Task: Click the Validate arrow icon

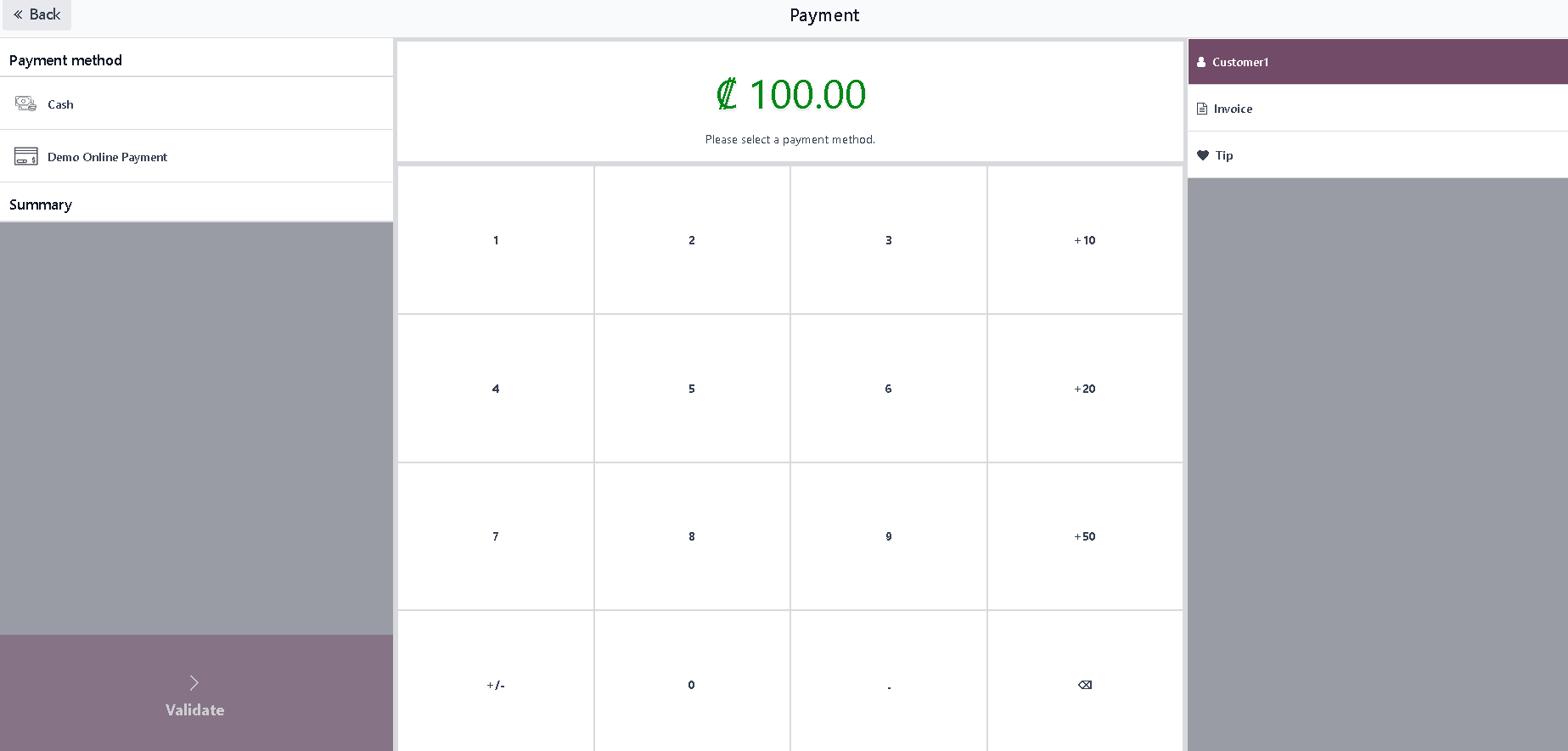Action: pyautogui.click(x=194, y=683)
